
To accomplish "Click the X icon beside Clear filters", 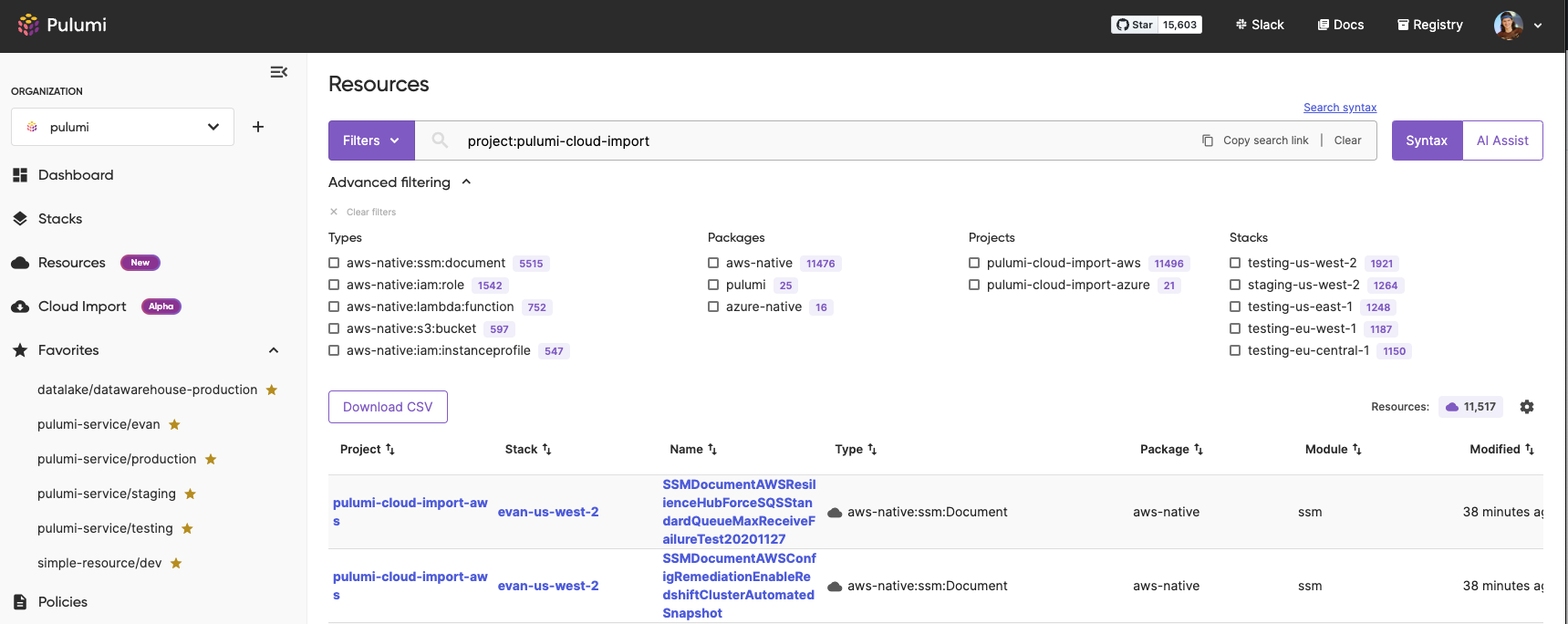I will click(334, 212).
